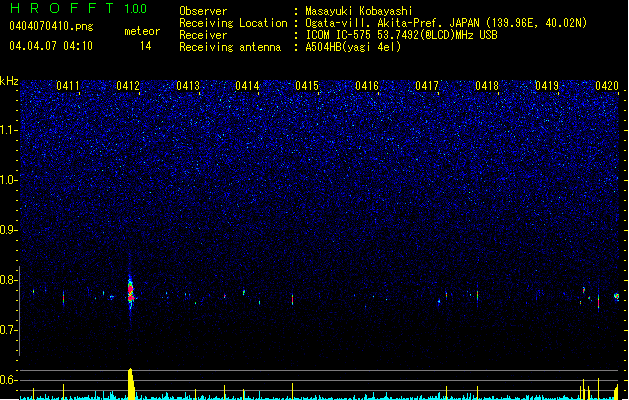629x400 pixels.
Task: Click the Observer label
Action: coord(203,11)
